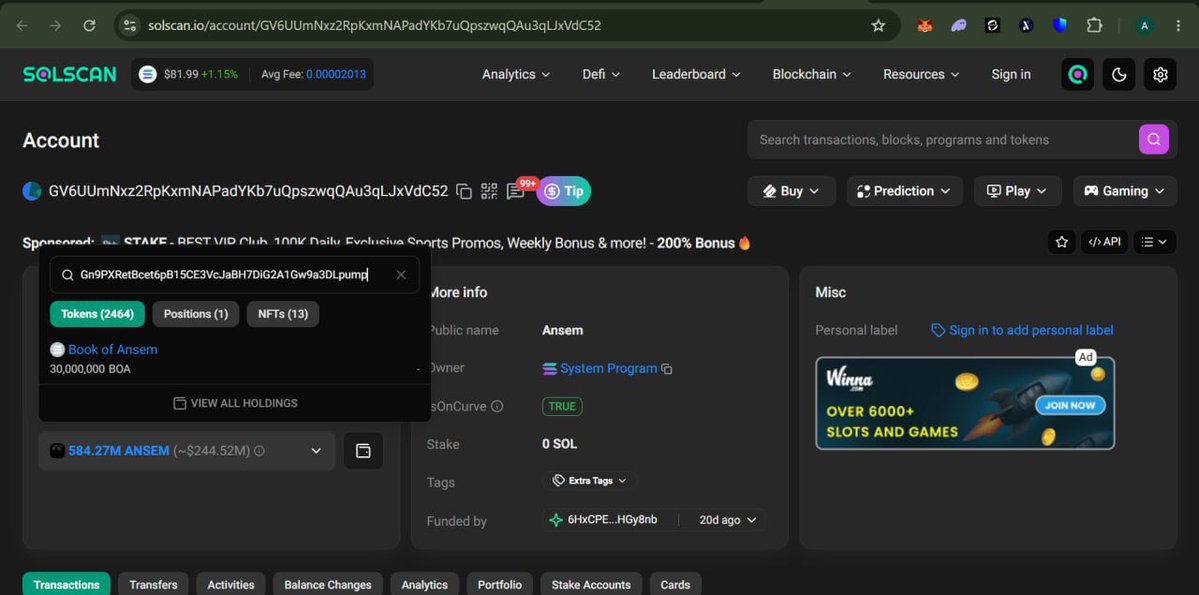1199x595 pixels.
Task: Expand the Extra Tags dropdown
Action: click(x=590, y=481)
